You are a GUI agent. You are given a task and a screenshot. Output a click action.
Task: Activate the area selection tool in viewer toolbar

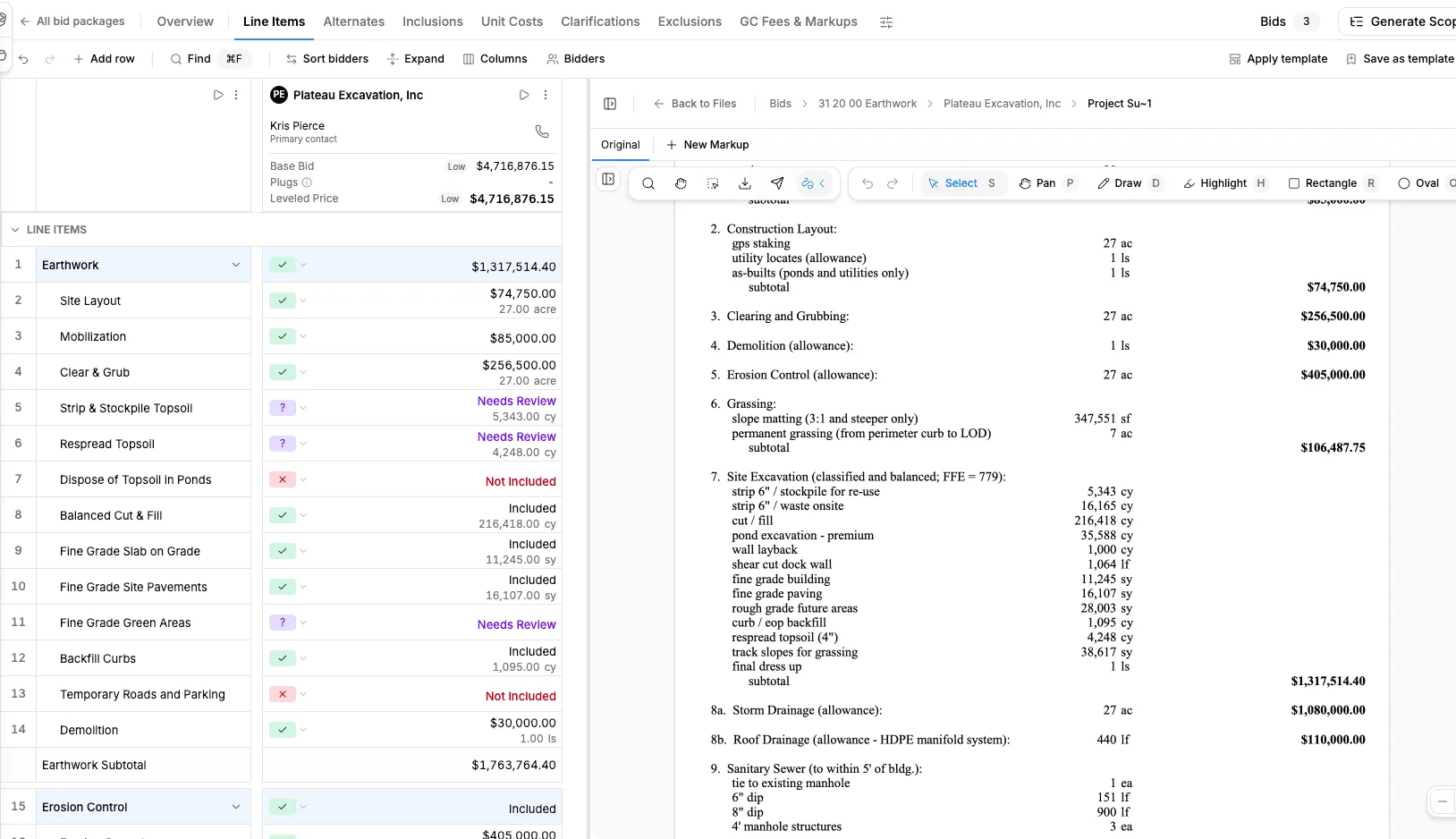tap(713, 183)
